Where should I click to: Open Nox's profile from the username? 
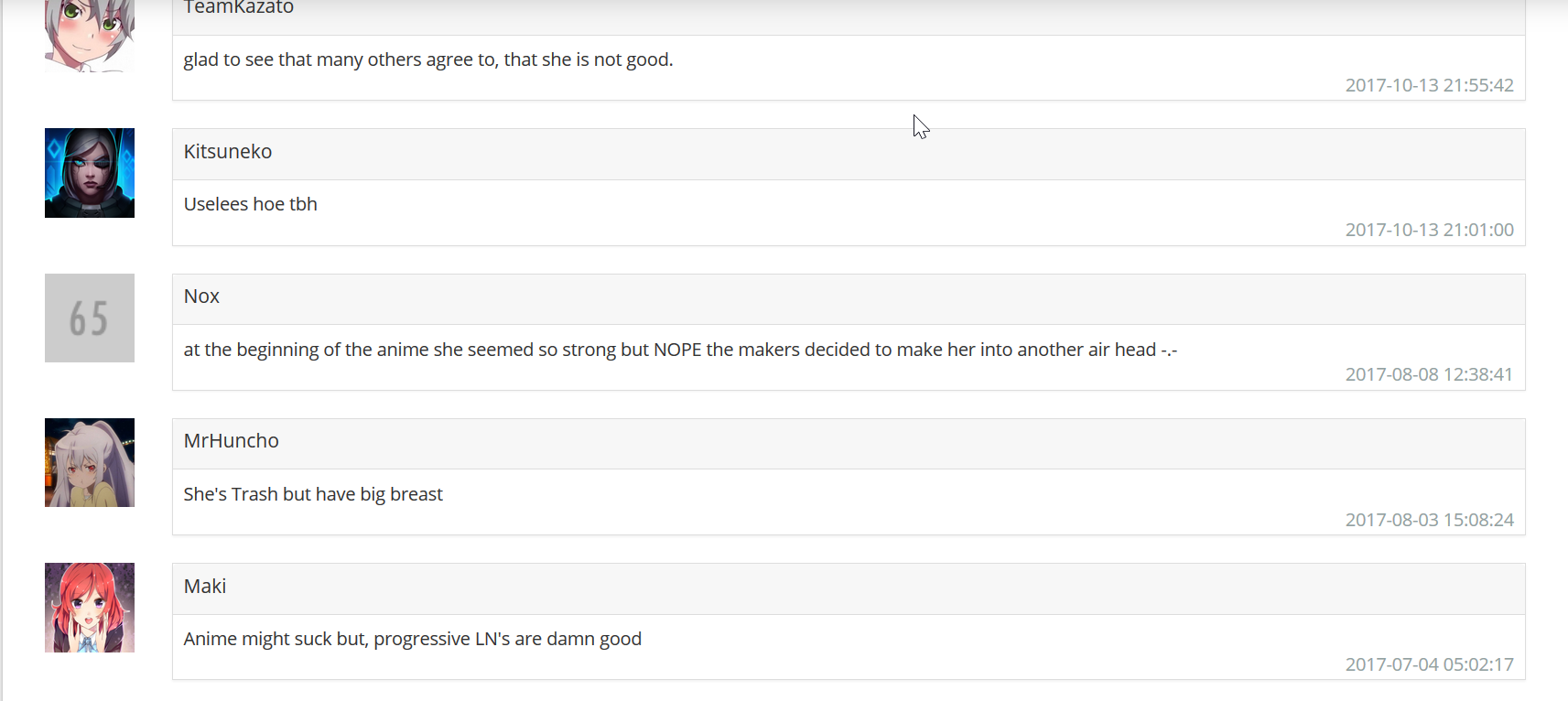pyautogui.click(x=201, y=297)
